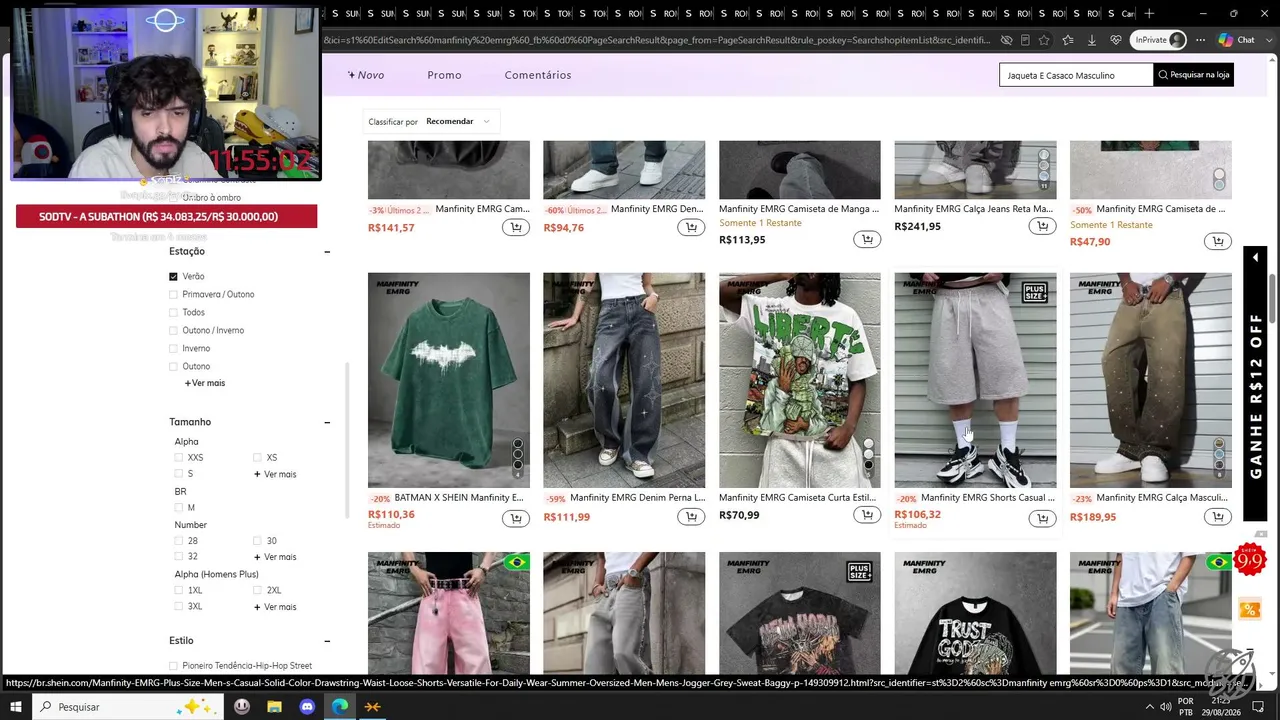Open the browser favorites list
This screenshot has width=1280, height=720.
[1068, 40]
